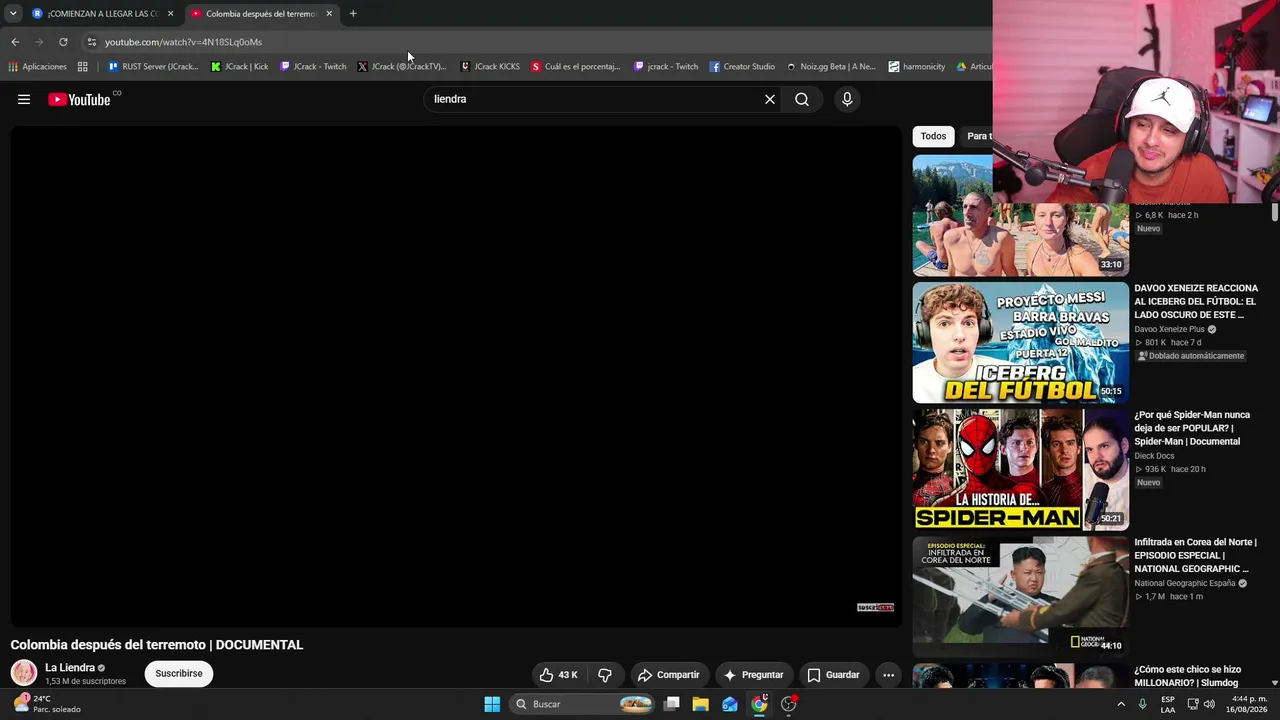View site info icon in address bar
Image resolution: width=1280 pixels, height=720 pixels.
click(92, 42)
